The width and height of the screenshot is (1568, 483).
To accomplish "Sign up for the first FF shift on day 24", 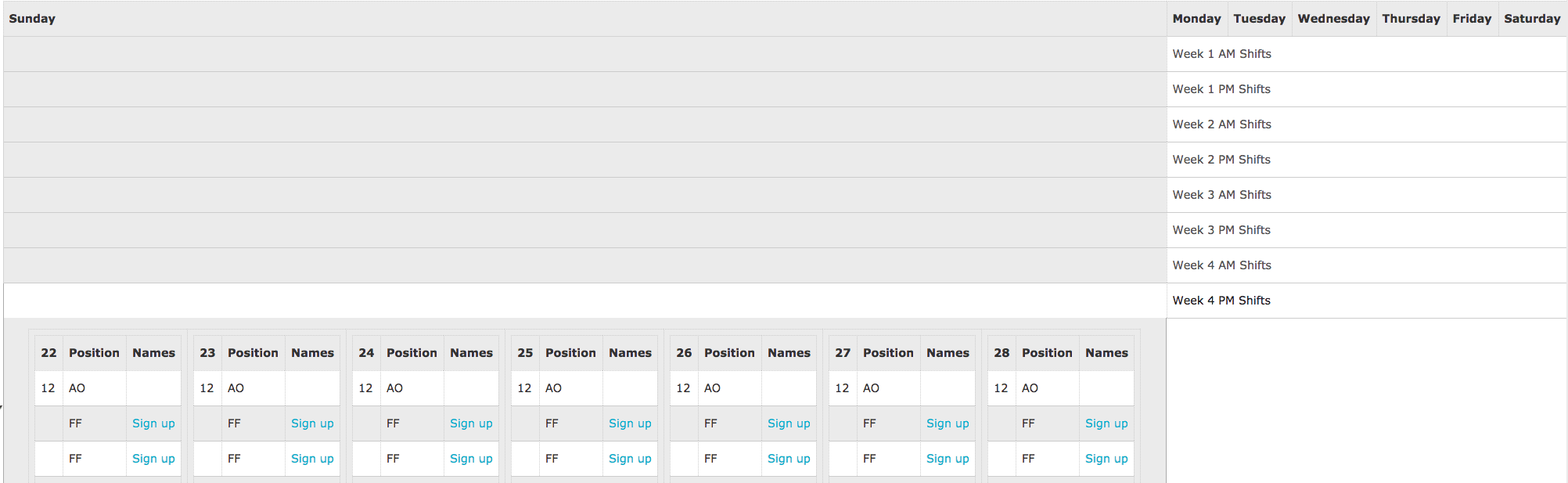I will [x=471, y=423].
